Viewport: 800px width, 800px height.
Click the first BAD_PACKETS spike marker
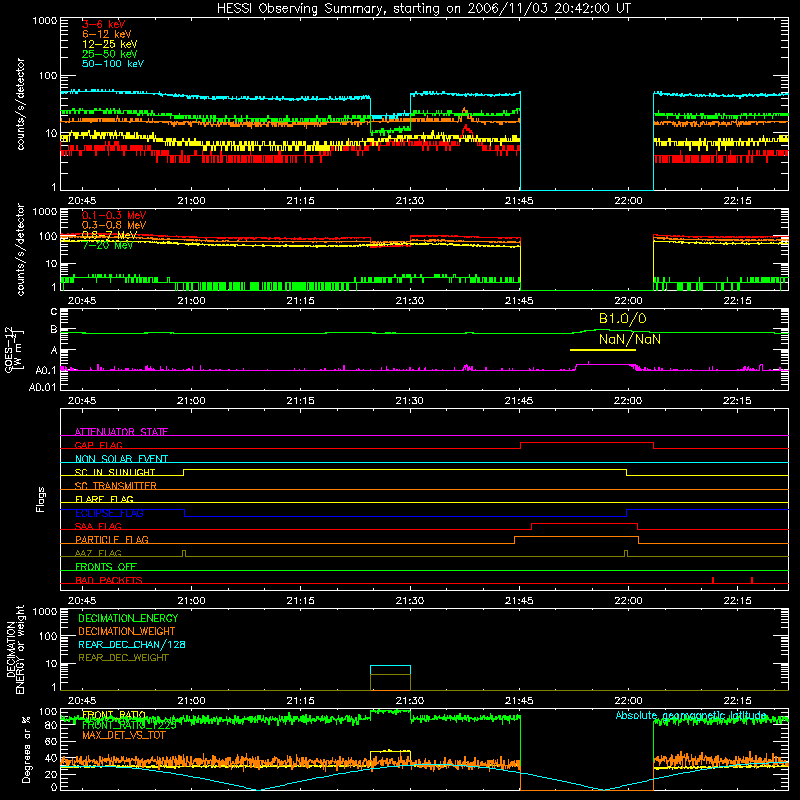713,580
